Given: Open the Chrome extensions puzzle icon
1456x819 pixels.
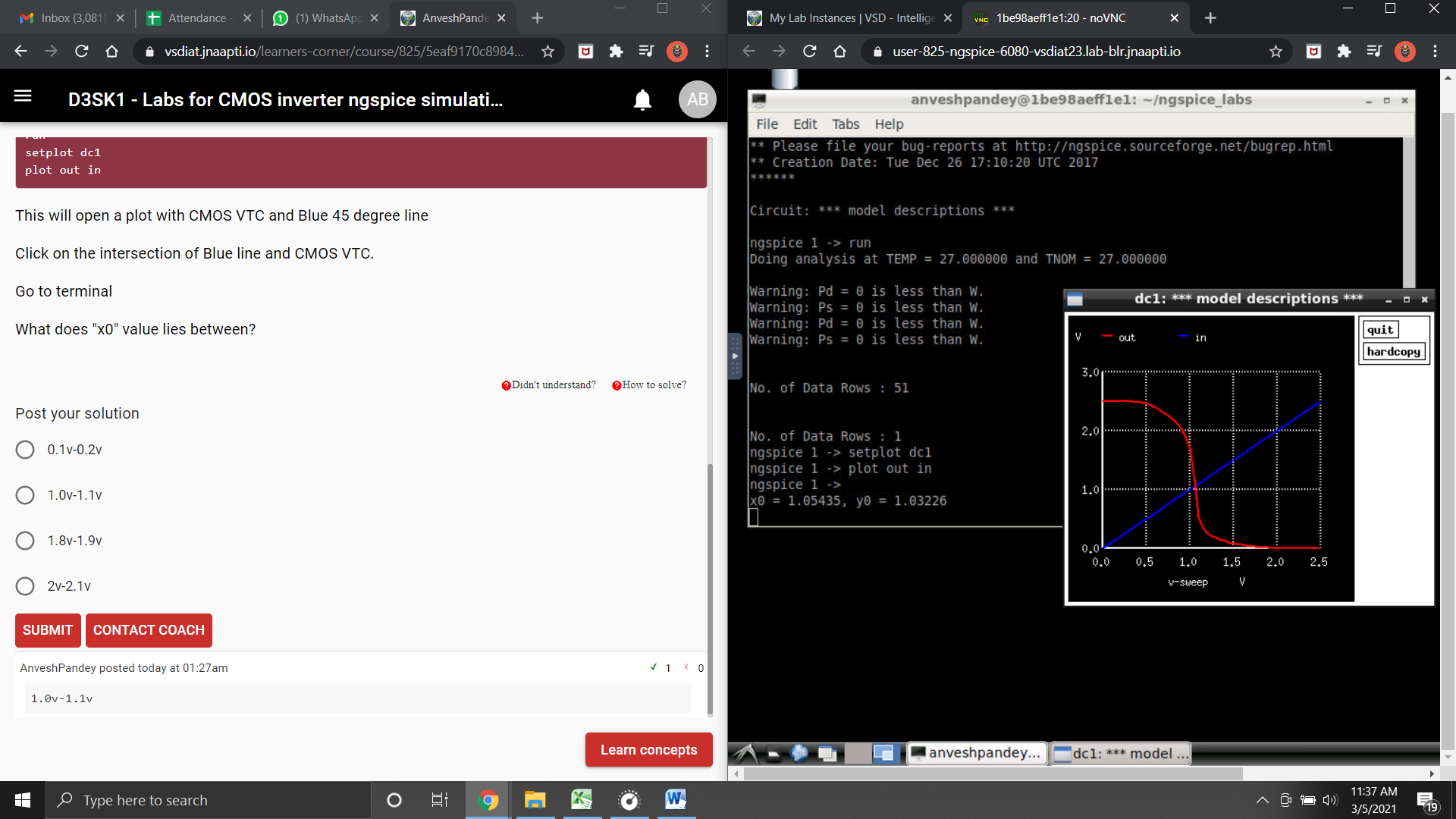Looking at the screenshot, I should click(x=616, y=52).
